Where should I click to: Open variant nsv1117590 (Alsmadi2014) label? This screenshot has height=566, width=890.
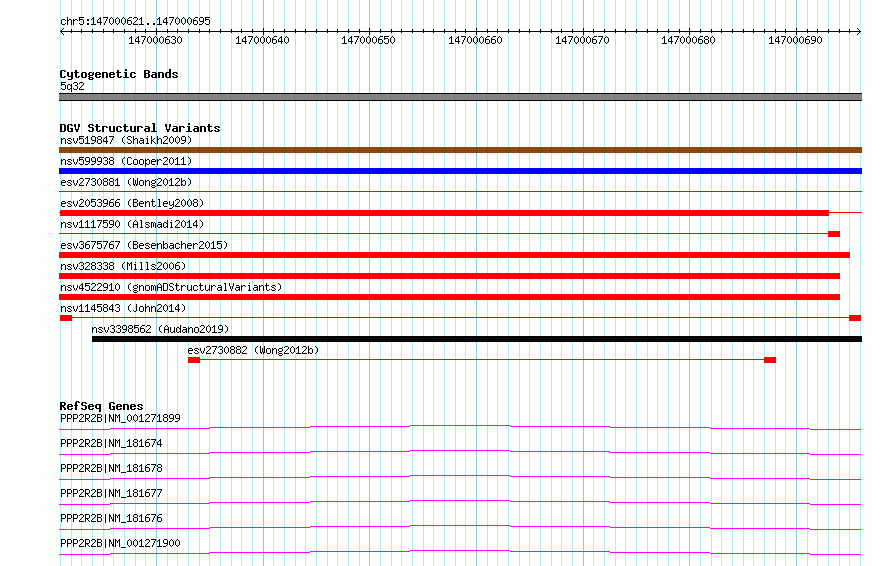[x=132, y=224]
